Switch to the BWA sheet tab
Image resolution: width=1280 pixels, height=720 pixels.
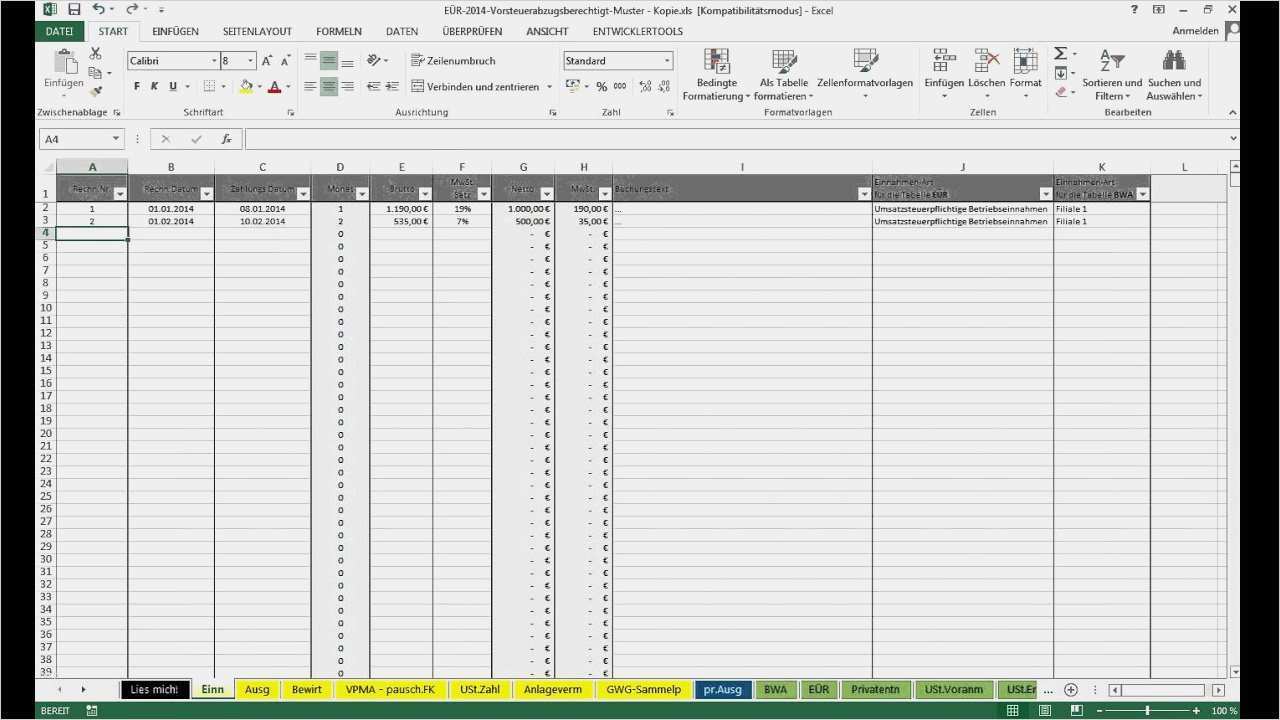point(775,690)
